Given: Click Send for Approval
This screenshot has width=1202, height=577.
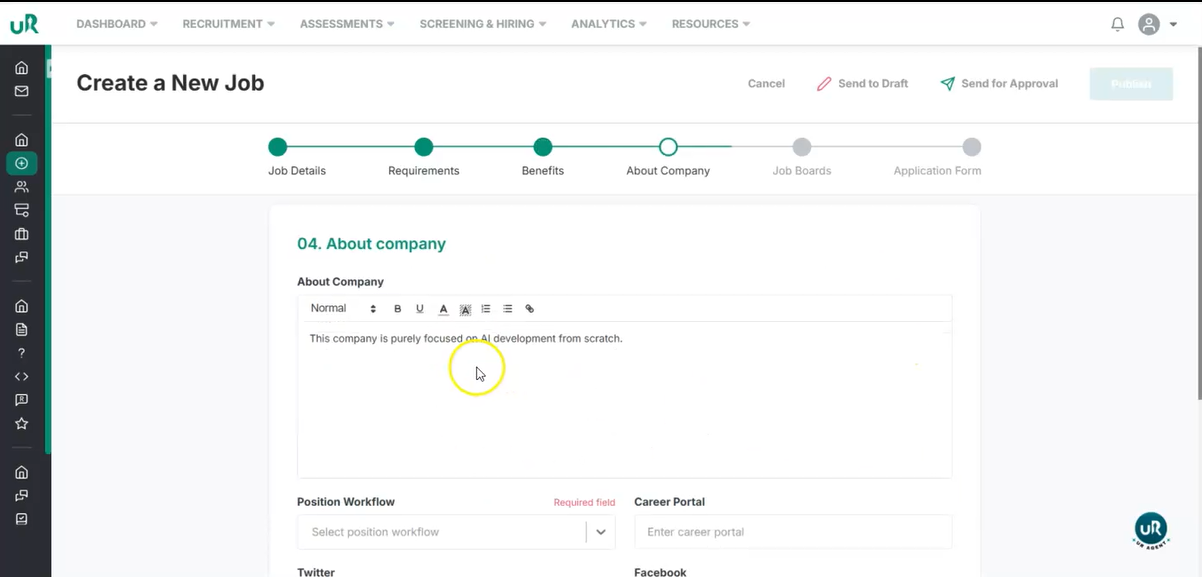Looking at the screenshot, I should (x=999, y=84).
